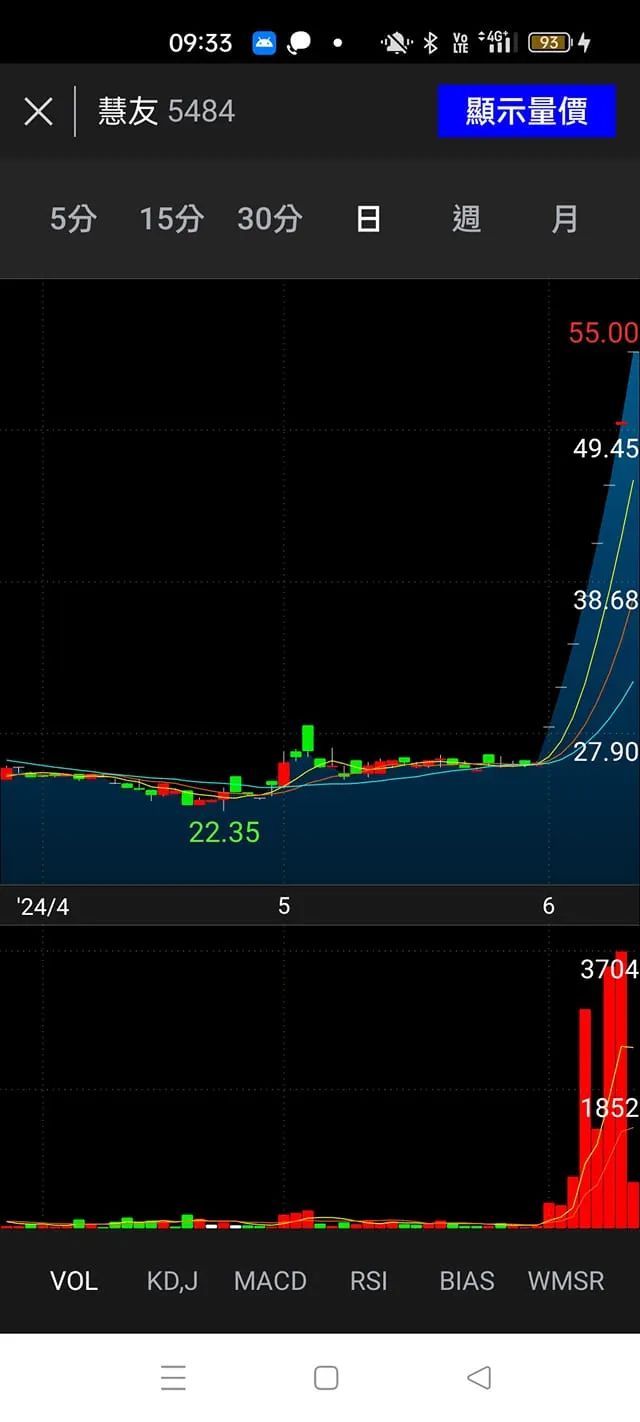The image size is (640, 1422).
Task: Tap the 09:33 clock in status bar
Action: click(200, 43)
